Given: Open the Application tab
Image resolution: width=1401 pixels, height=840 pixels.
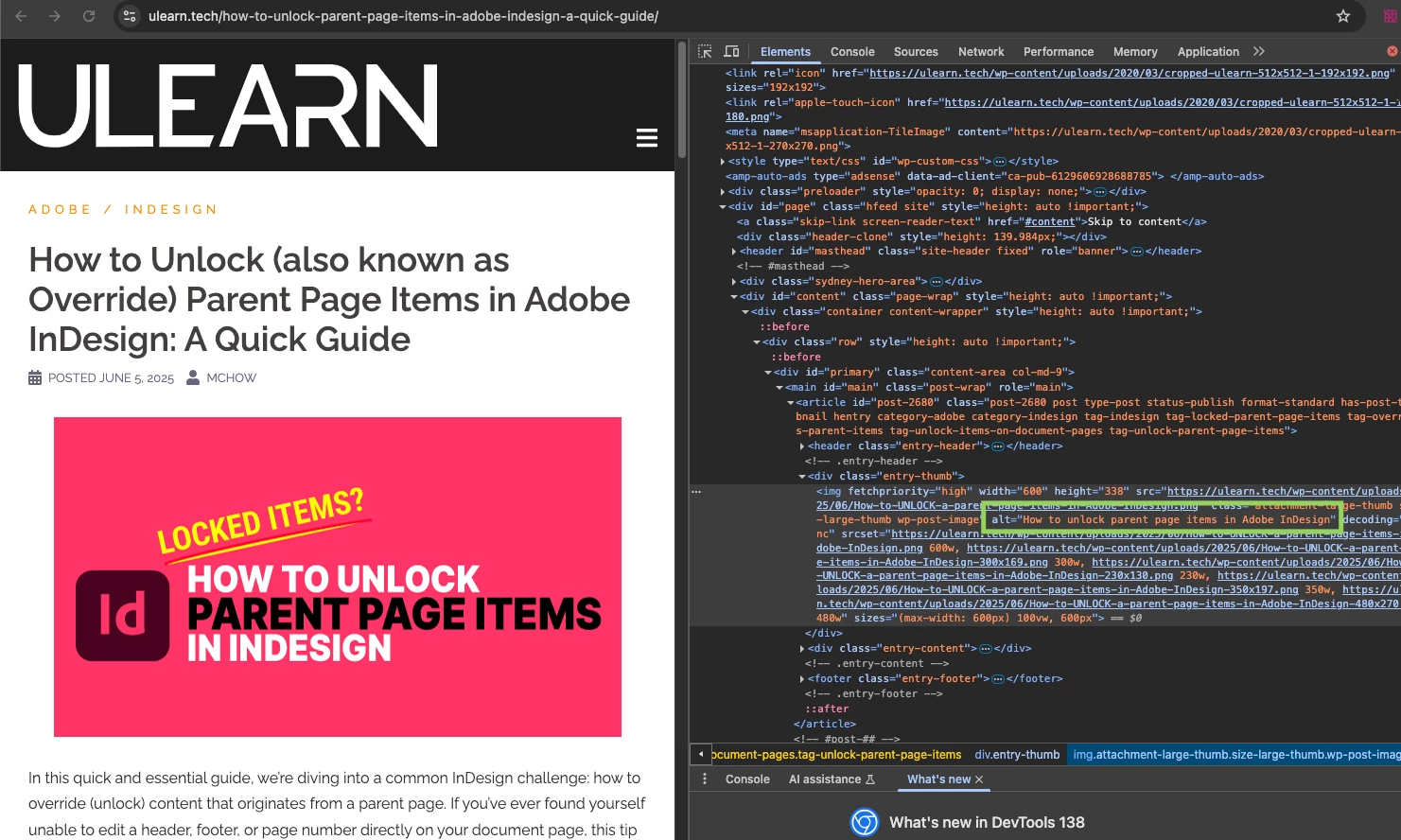Looking at the screenshot, I should pyautogui.click(x=1208, y=52).
